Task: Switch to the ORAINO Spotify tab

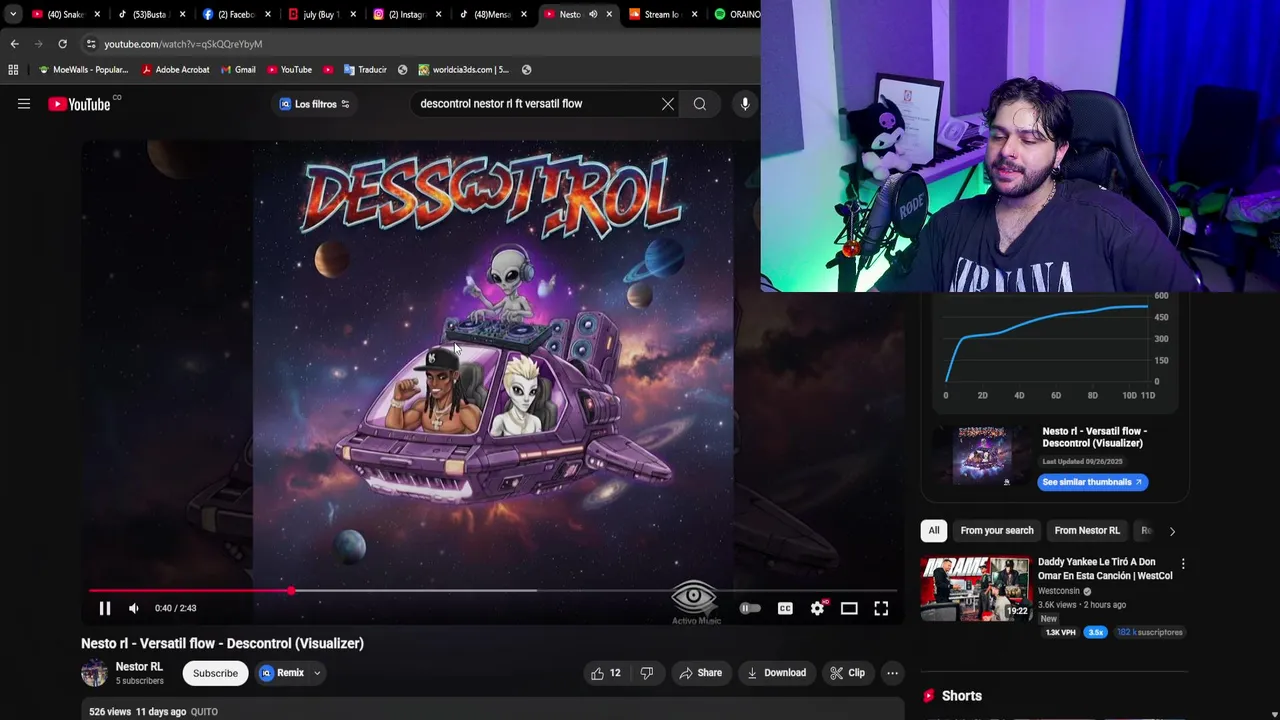Action: point(737,14)
